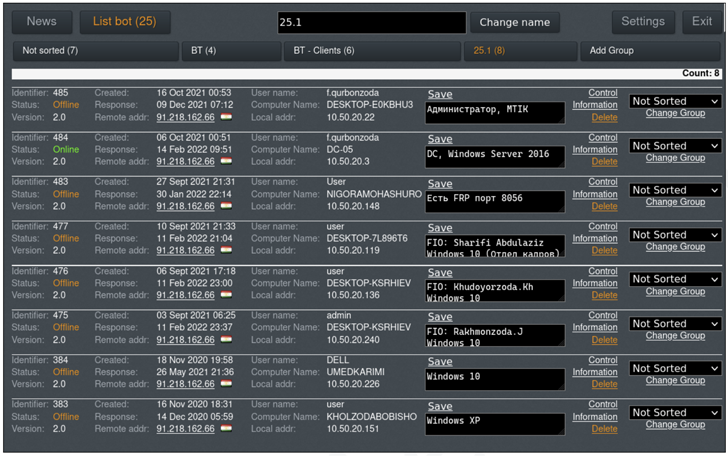The image size is (728, 456).
Task: Click the Control link for DESKTOP-E0KBHU3
Action: click(x=602, y=94)
